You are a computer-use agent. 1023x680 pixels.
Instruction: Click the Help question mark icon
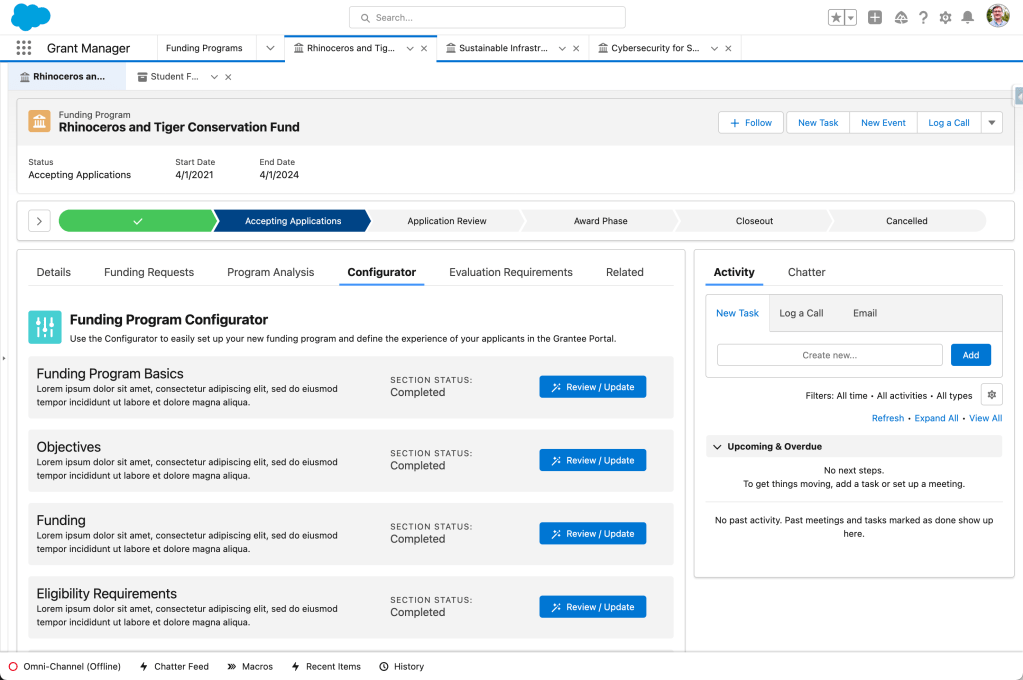(x=923, y=18)
